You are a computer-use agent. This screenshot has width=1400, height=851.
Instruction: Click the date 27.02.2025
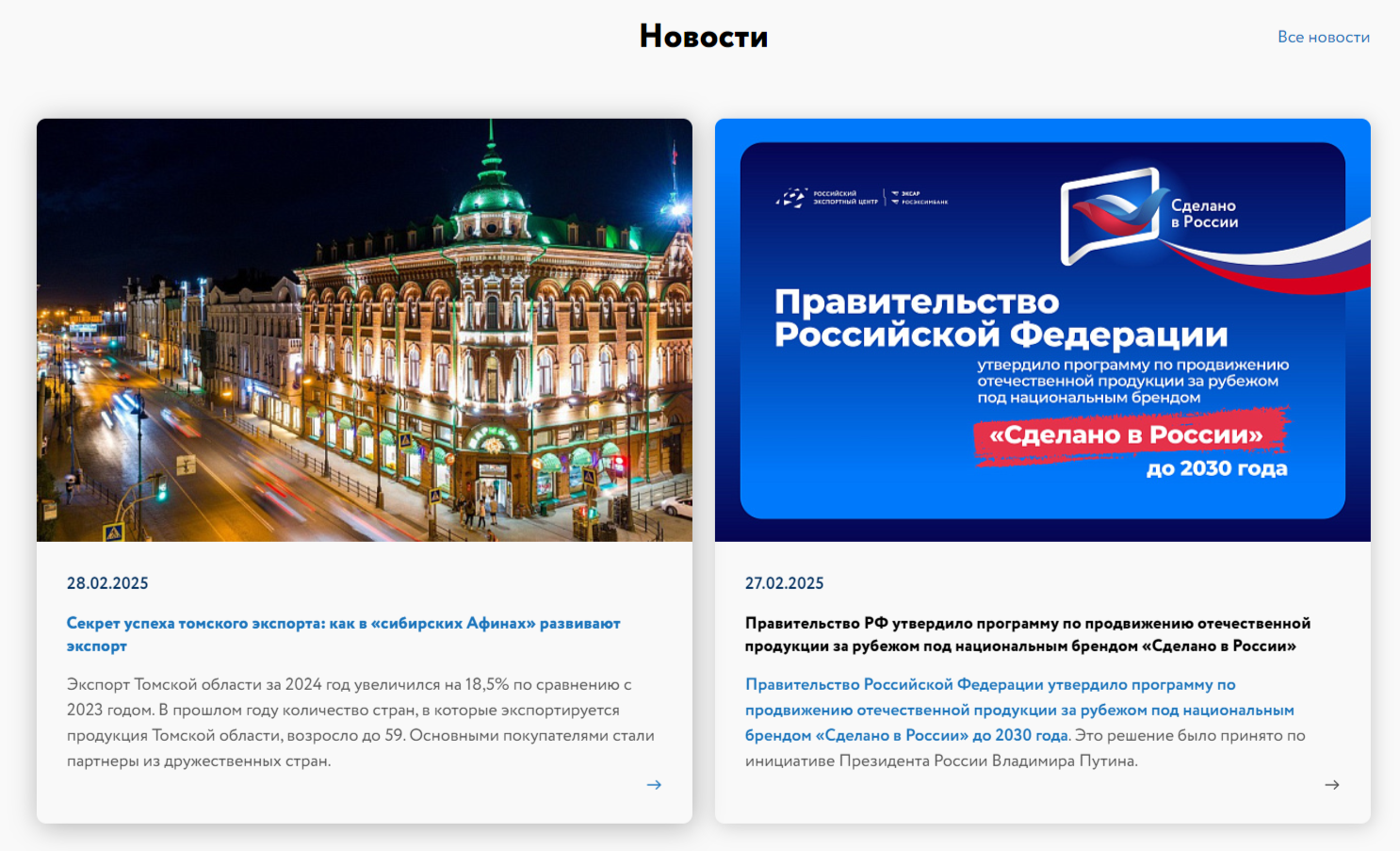click(x=785, y=583)
